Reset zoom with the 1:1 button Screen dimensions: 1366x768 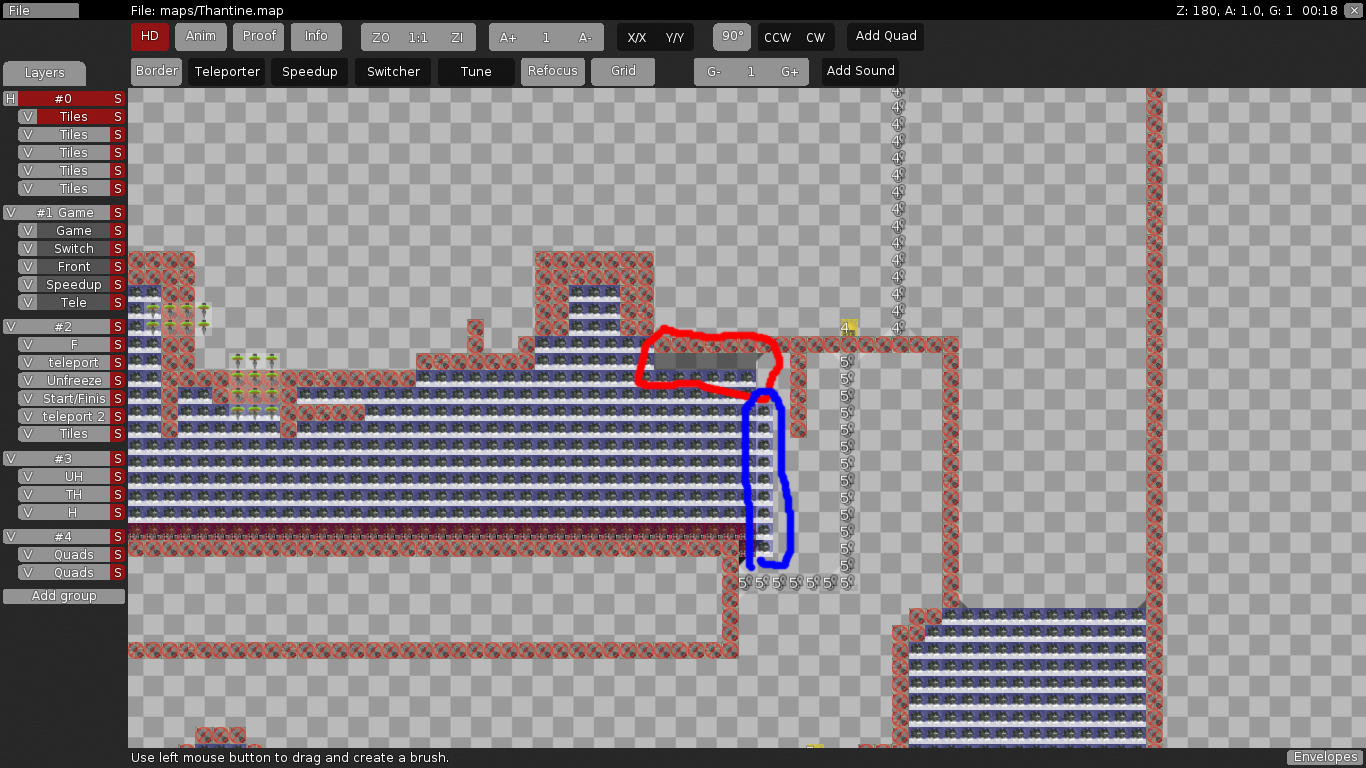pyautogui.click(x=418, y=38)
